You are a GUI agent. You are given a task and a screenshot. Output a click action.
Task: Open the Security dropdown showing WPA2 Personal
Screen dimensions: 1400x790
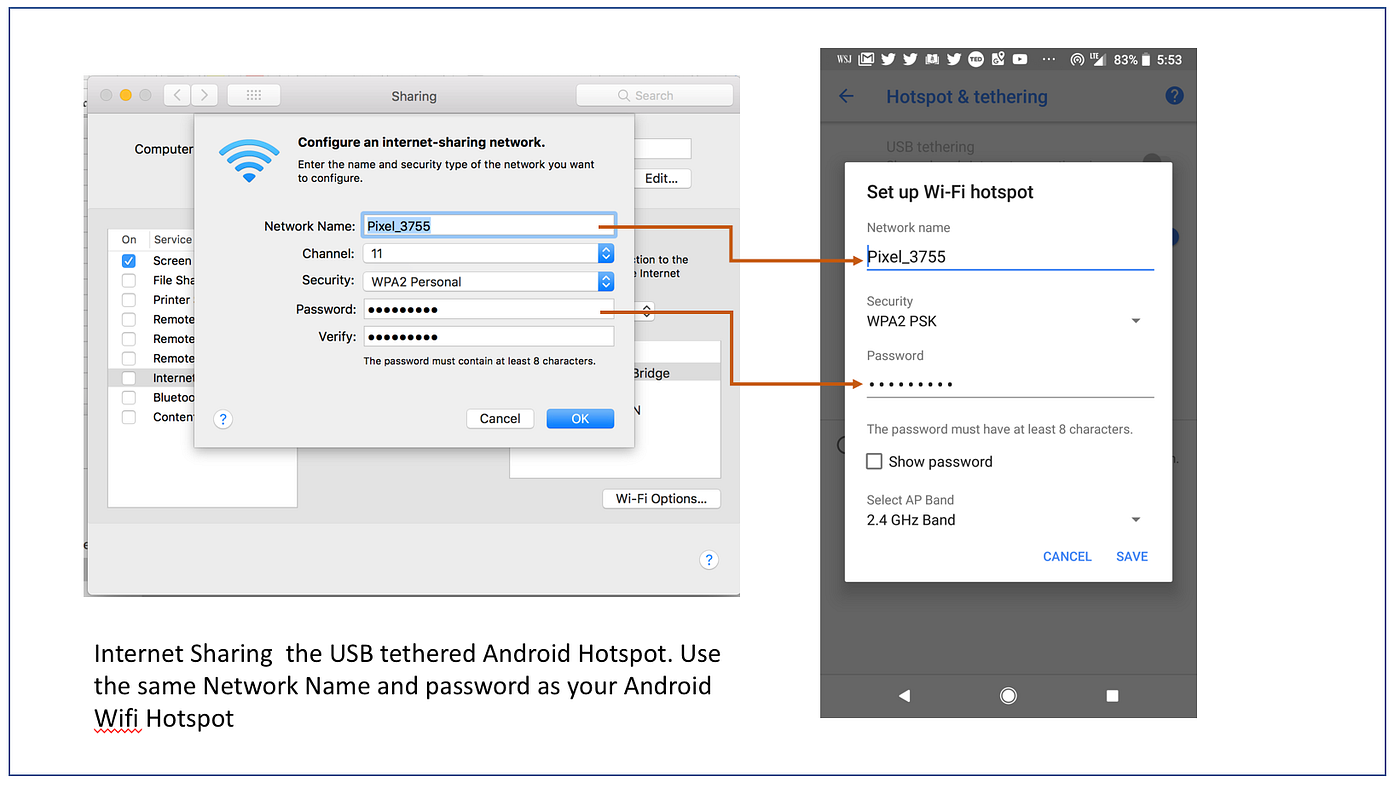coord(606,281)
